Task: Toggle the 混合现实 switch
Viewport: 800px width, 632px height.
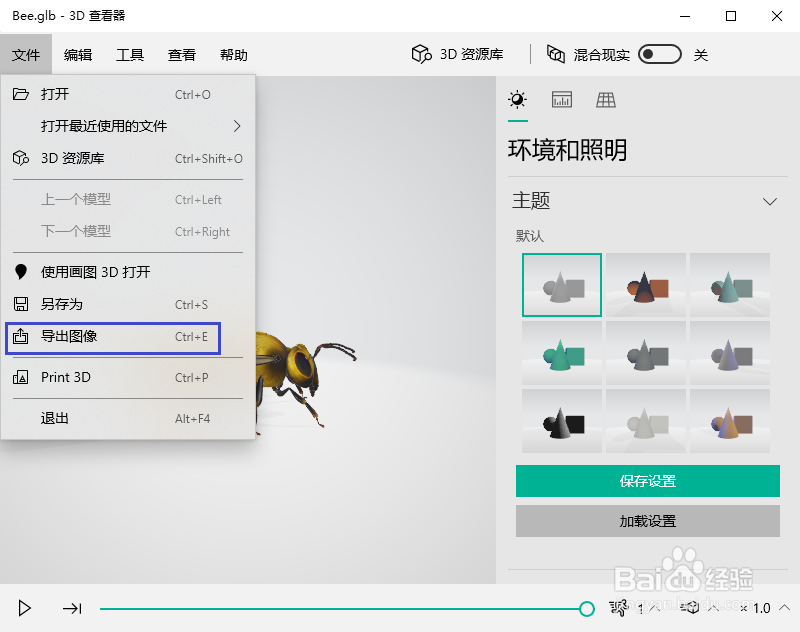Action: (x=660, y=54)
